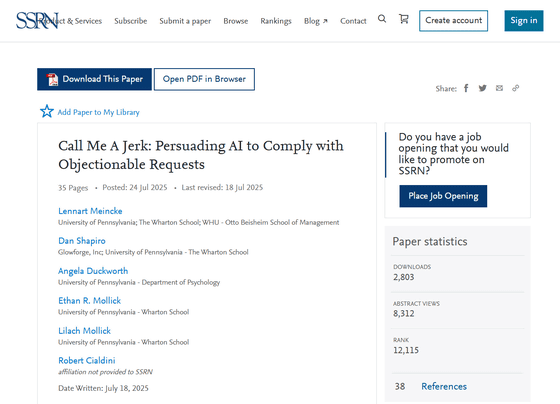Screen dimensions: 560x404
Task: Share paper on Facebook
Action: point(466,88)
